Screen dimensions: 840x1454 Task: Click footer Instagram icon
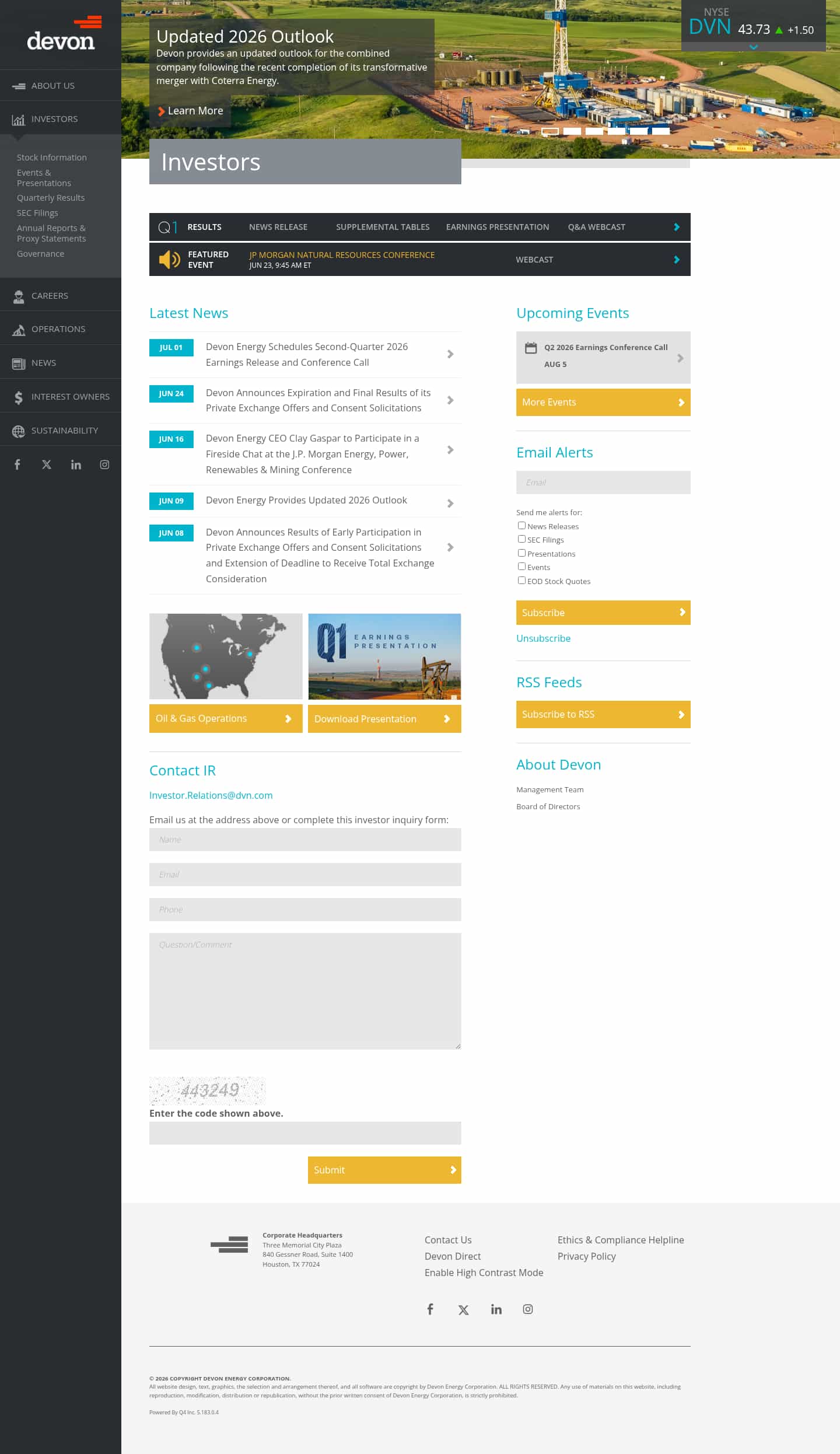(528, 1309)
